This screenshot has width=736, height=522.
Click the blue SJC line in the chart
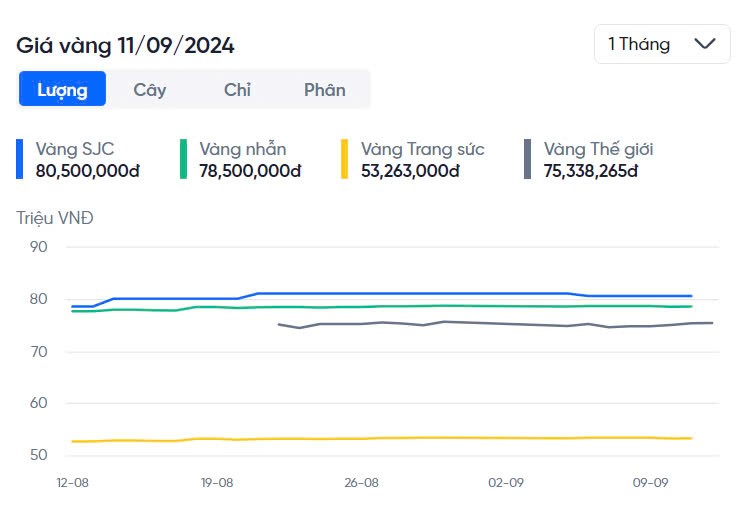coord(400,293)
